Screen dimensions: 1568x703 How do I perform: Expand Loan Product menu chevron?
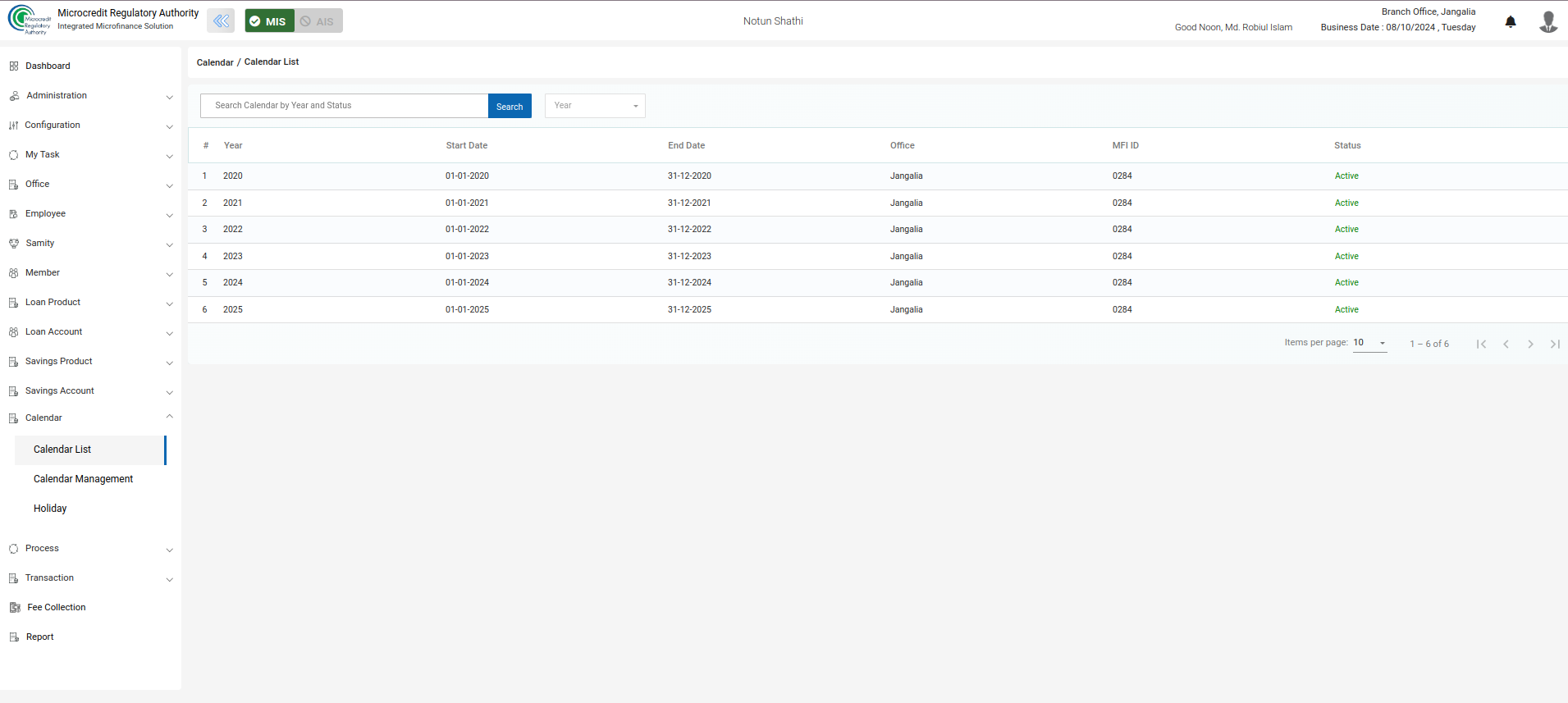(169, 304)
